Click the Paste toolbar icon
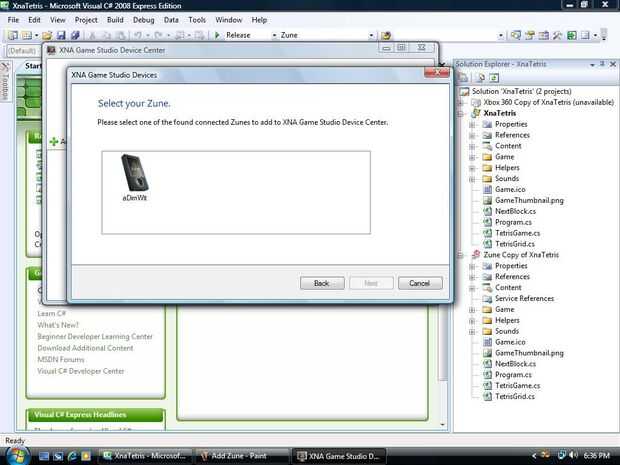620x465 pixels. [121, 35]
